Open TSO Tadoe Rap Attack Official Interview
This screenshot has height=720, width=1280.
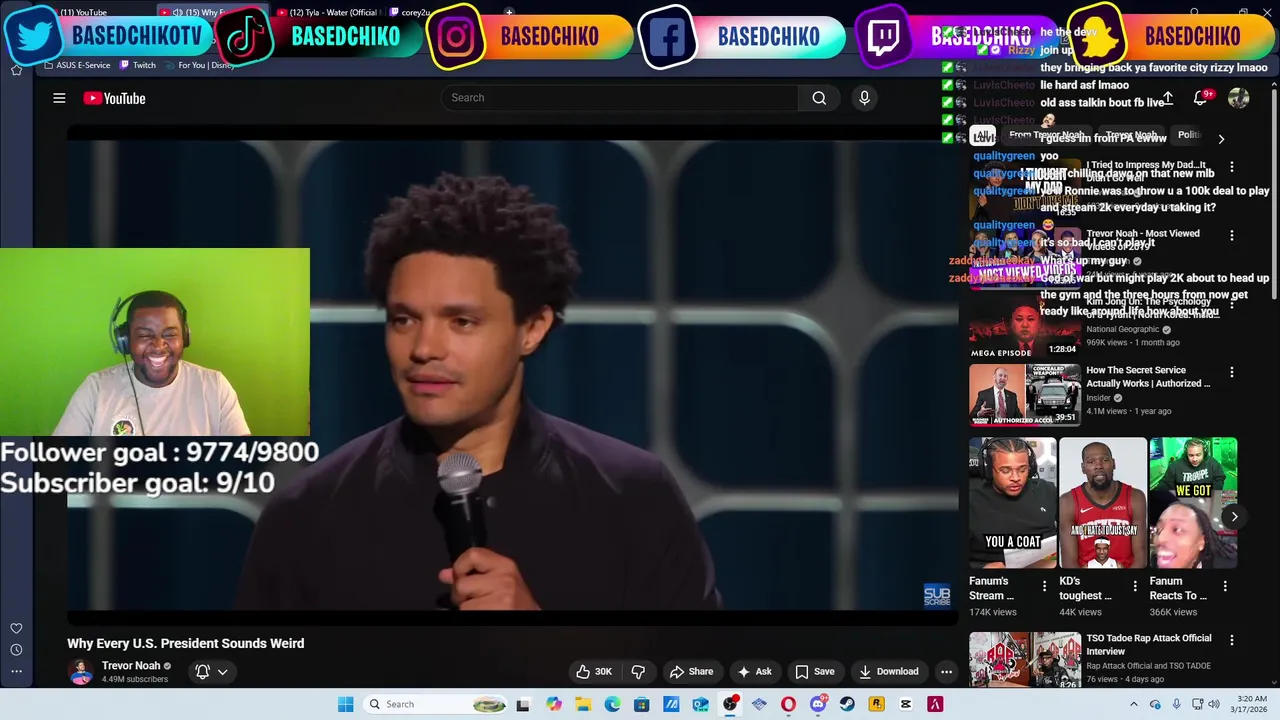tap(1149, 644)
